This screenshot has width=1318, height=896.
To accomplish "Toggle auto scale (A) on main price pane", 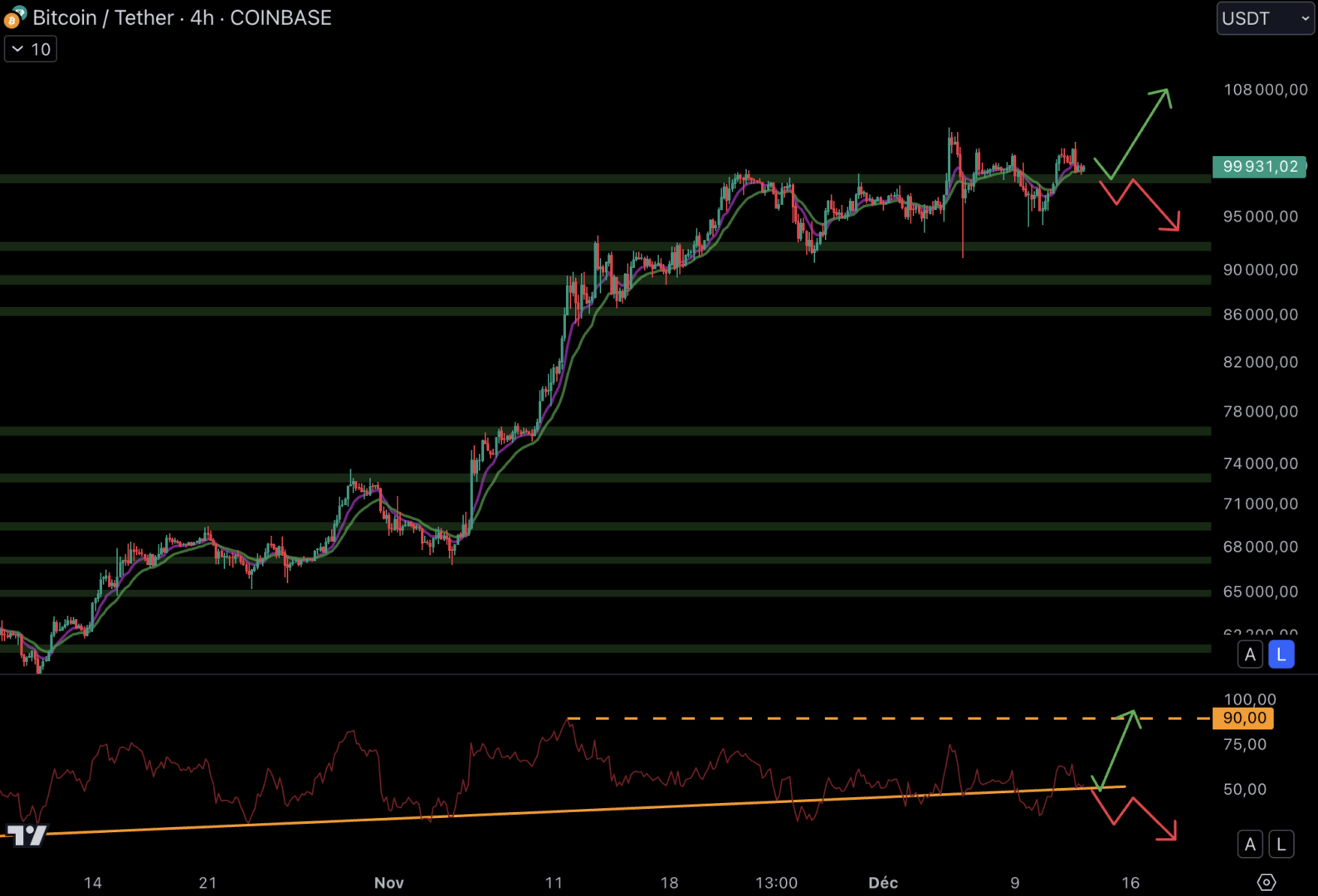I will pyautogui.click(x=1250, y=655).
